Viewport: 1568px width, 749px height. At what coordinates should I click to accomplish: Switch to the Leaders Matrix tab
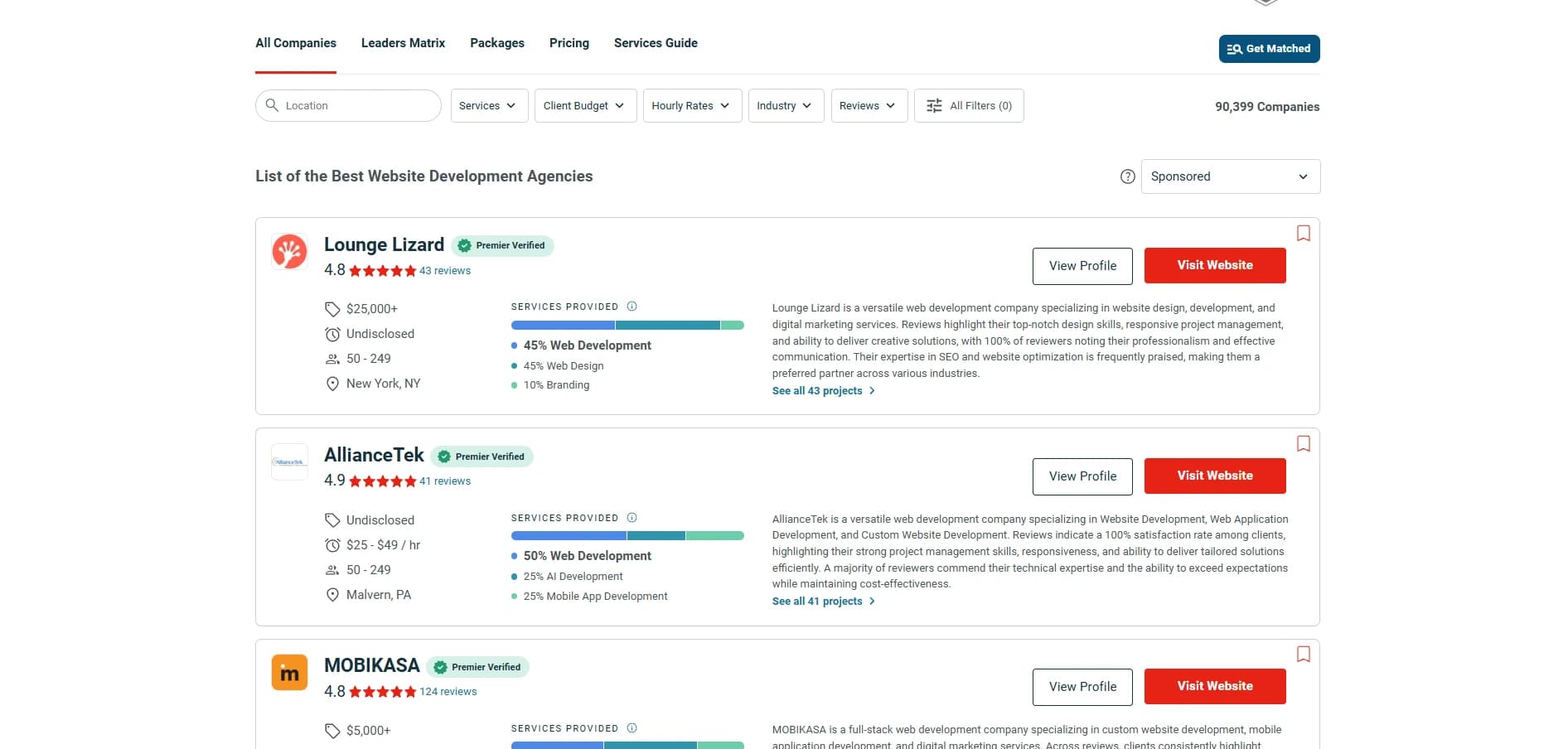pyautogui.click(x=403, y=43)
